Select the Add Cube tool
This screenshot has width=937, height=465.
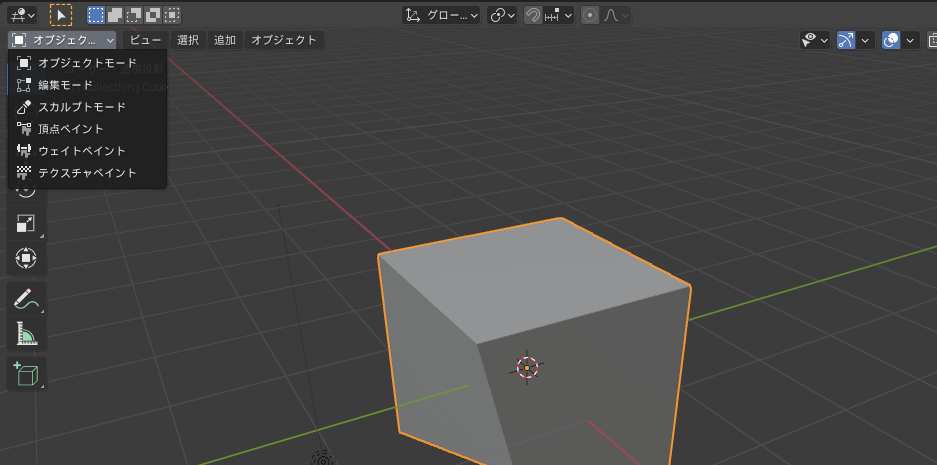(x=26, y=374)
